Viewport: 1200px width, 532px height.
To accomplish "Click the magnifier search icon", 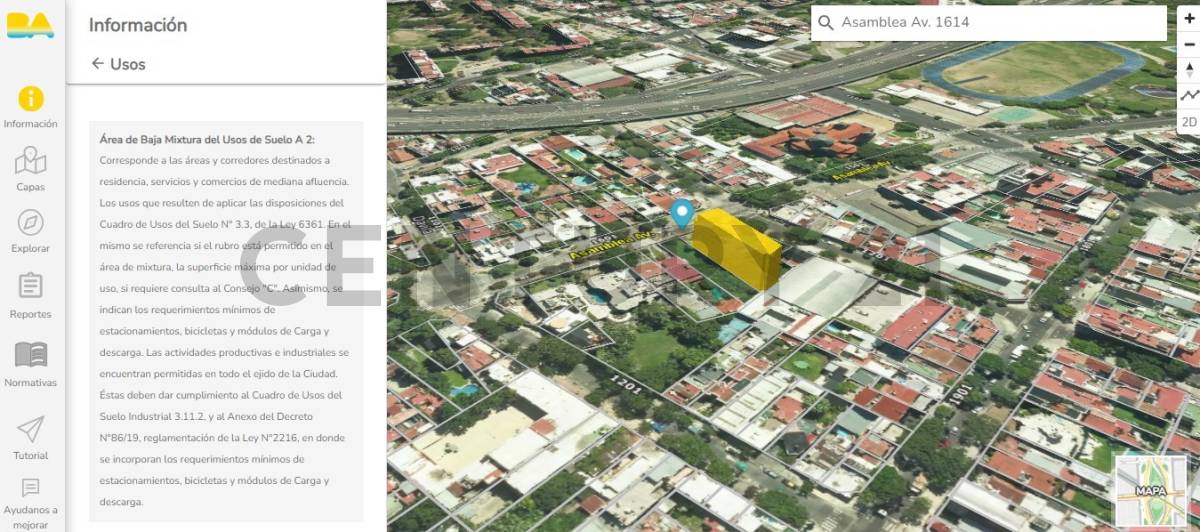I will (x=825, y=22).
